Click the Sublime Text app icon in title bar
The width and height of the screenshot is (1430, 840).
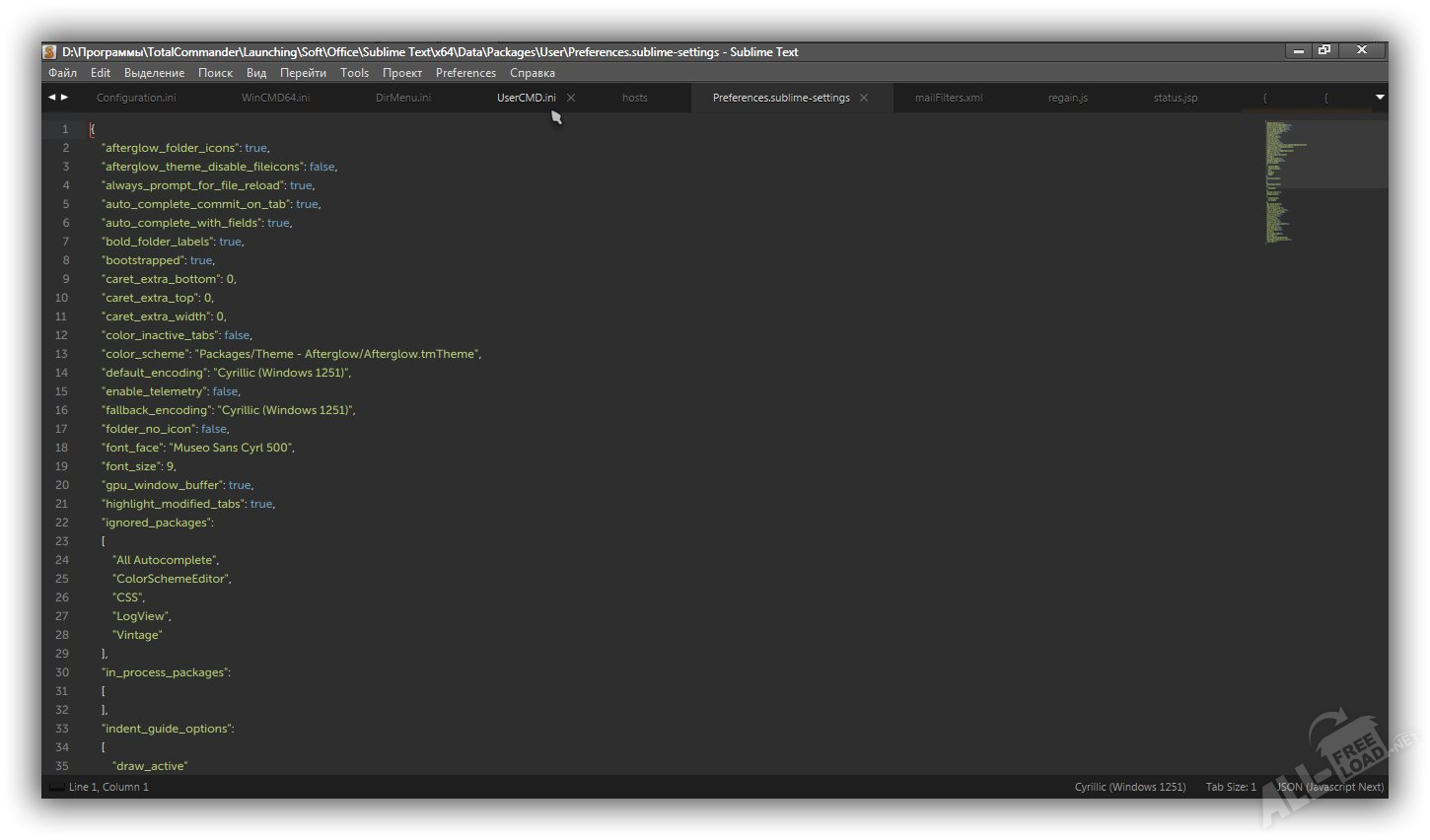pyautogui.click(x=49, y=52)
